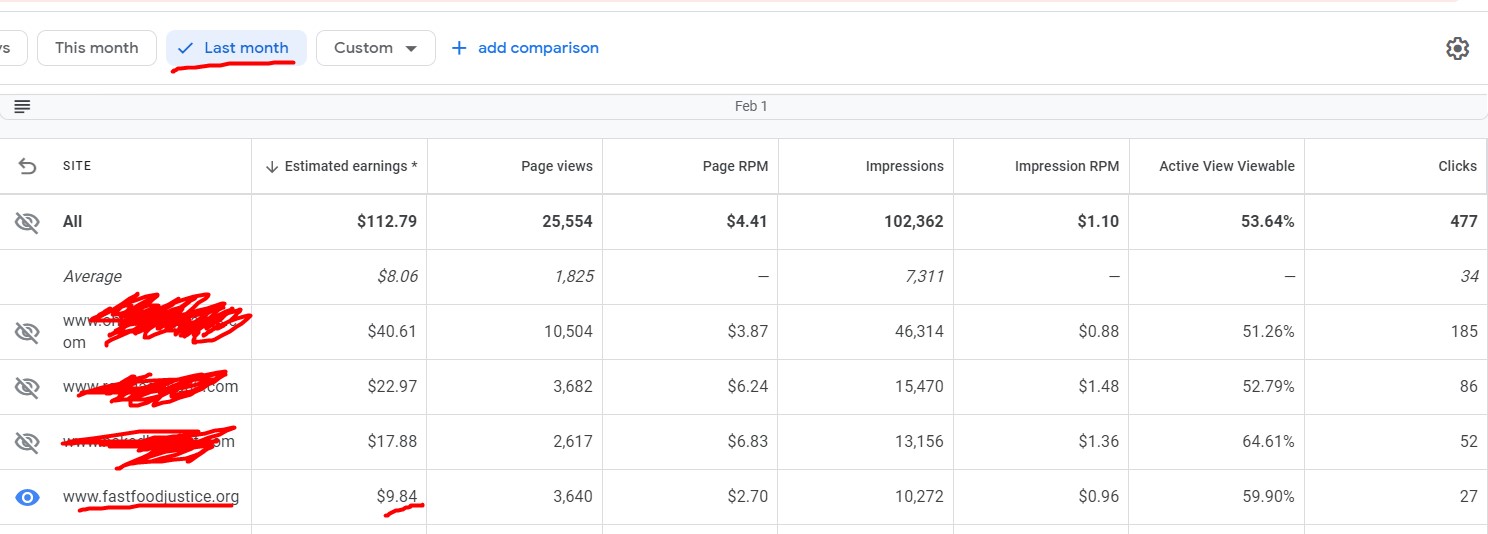1488x534 pixels.
Task: Click the add comparison link
Action: click(538, 48)
